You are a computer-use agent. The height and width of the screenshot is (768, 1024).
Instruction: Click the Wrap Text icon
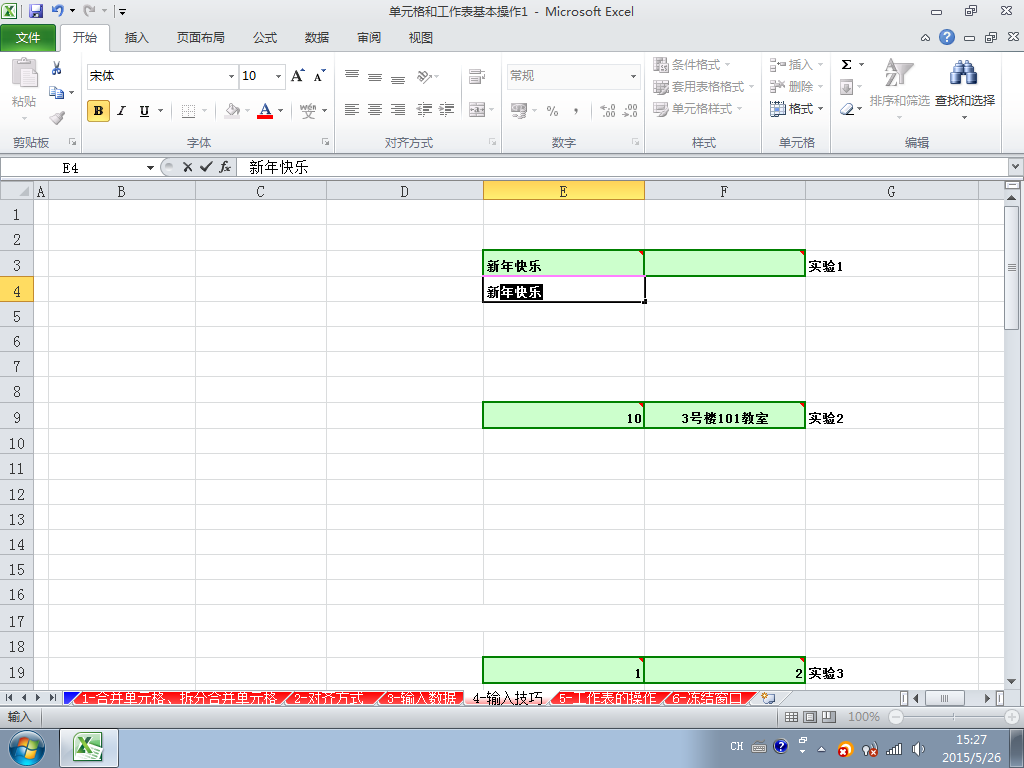click(477, 77)
